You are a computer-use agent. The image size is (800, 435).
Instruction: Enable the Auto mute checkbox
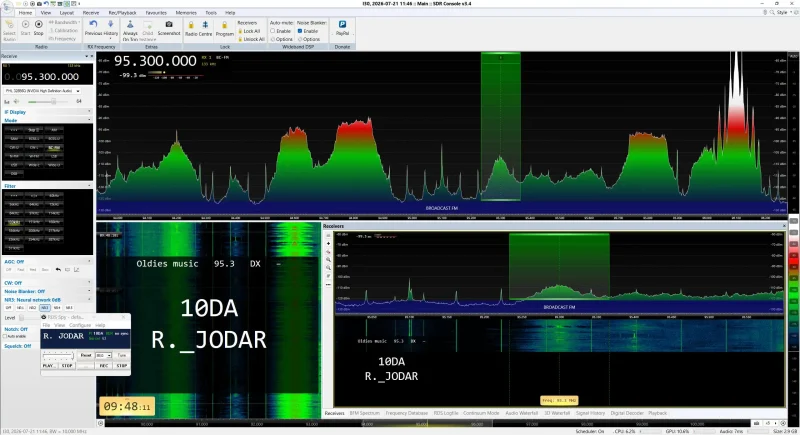[273, 31]
